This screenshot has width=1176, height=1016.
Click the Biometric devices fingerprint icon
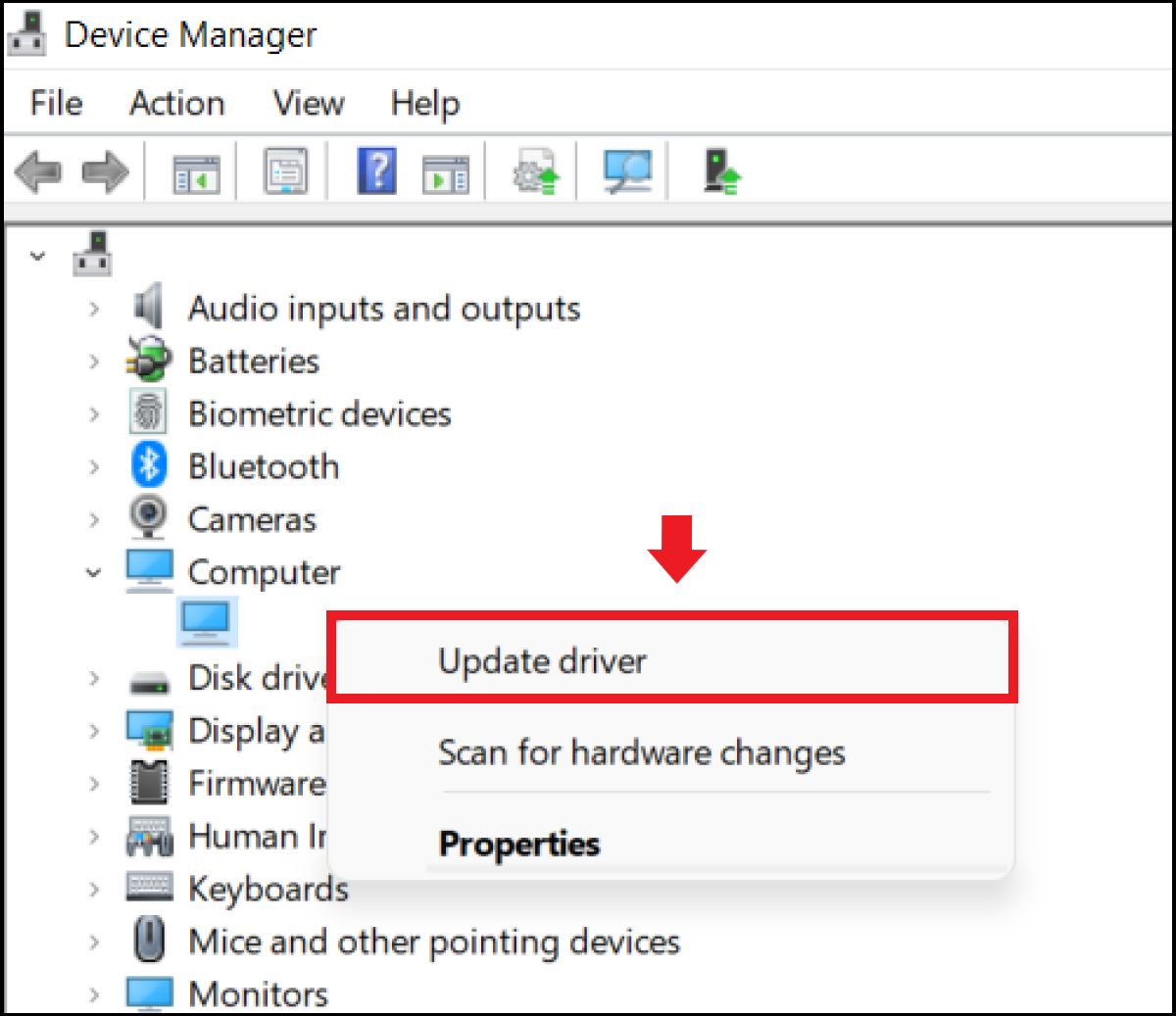(x=149, y=413)
